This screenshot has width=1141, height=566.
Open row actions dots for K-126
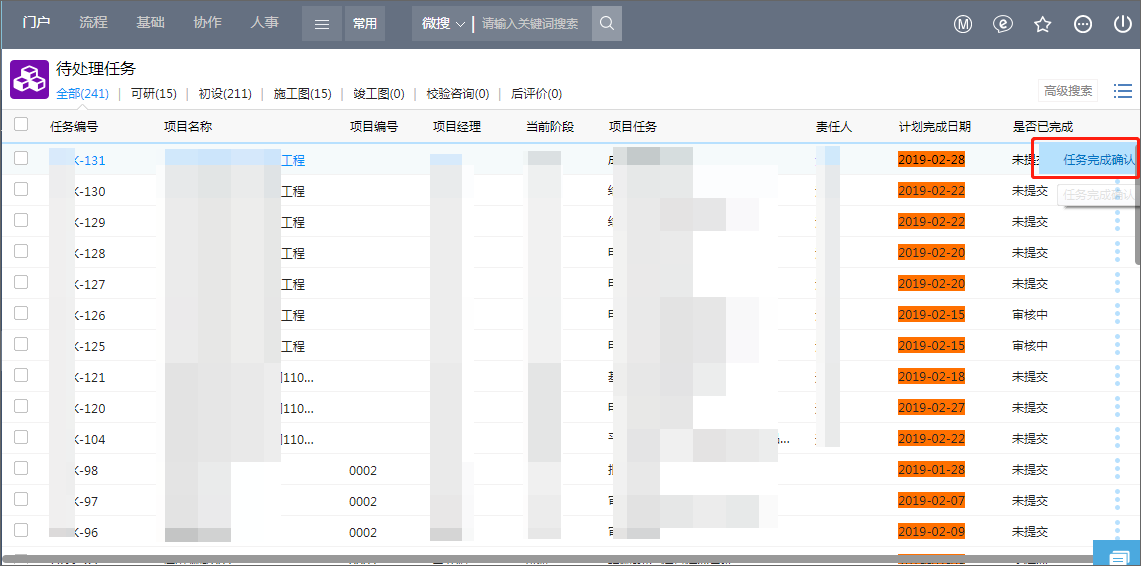[1118, 315]
